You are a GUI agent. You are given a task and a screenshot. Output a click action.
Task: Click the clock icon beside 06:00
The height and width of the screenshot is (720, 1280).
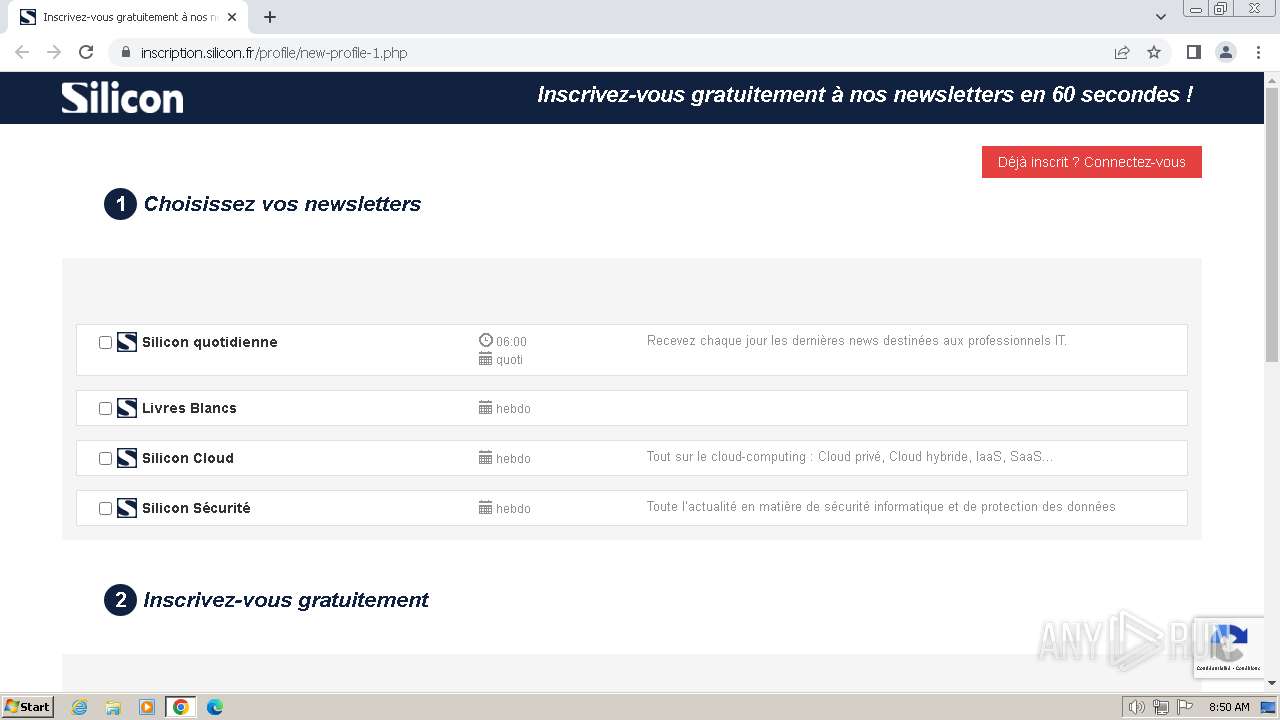click(x=486, y=340)
